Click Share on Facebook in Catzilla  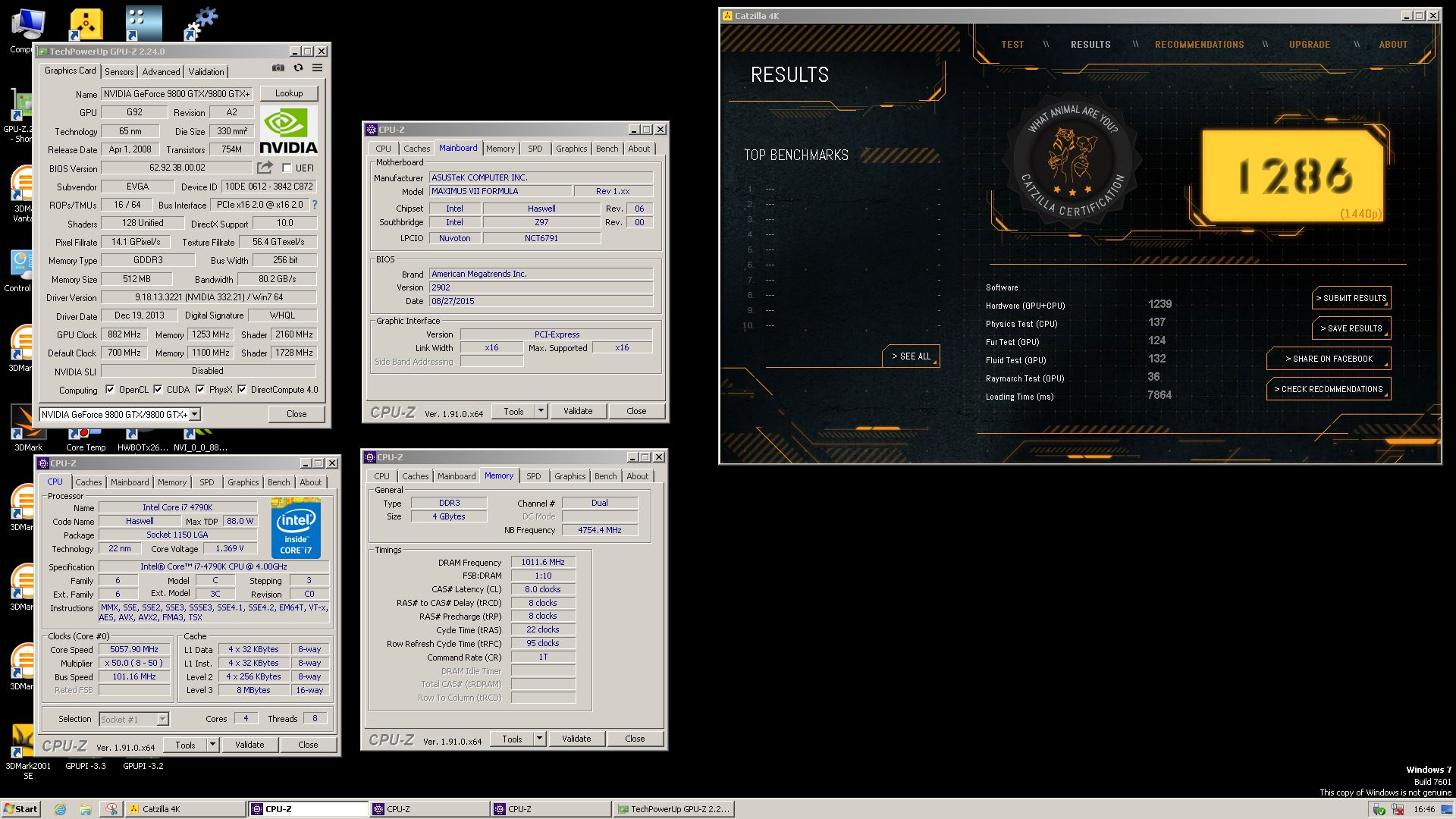(1329, 359)
